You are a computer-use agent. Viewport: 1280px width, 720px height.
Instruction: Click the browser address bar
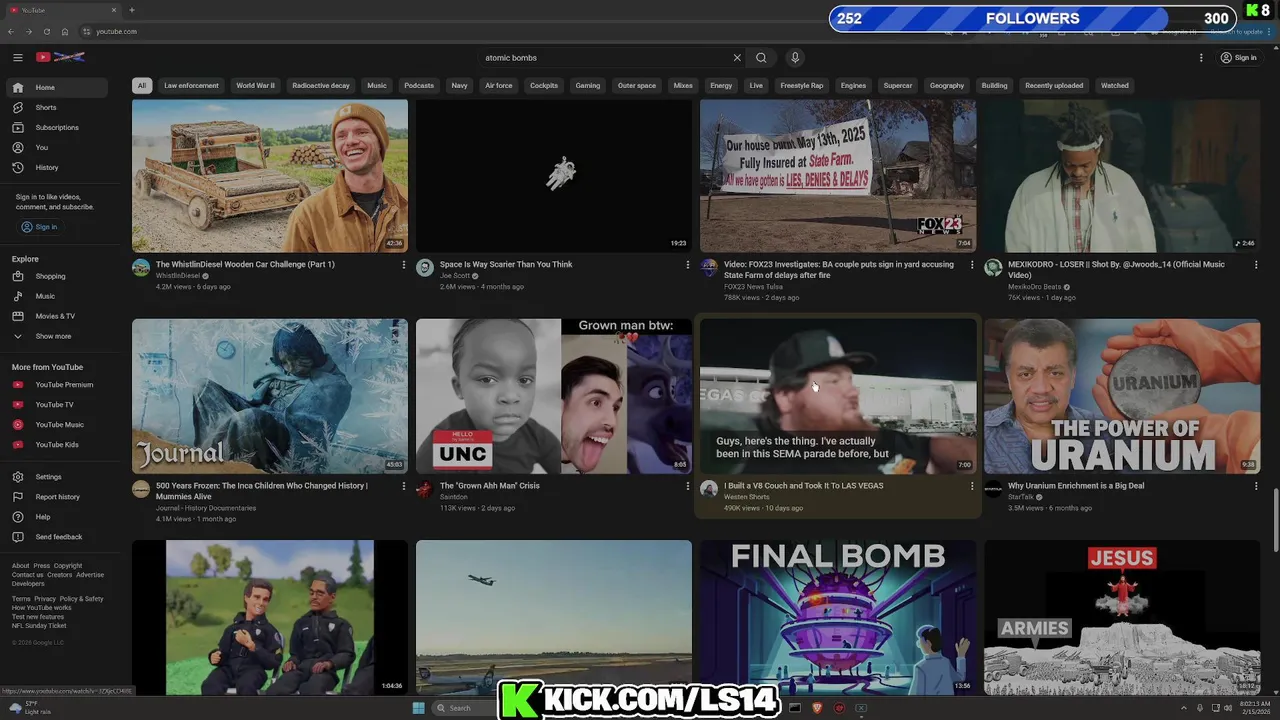click(x=500, y=31)
